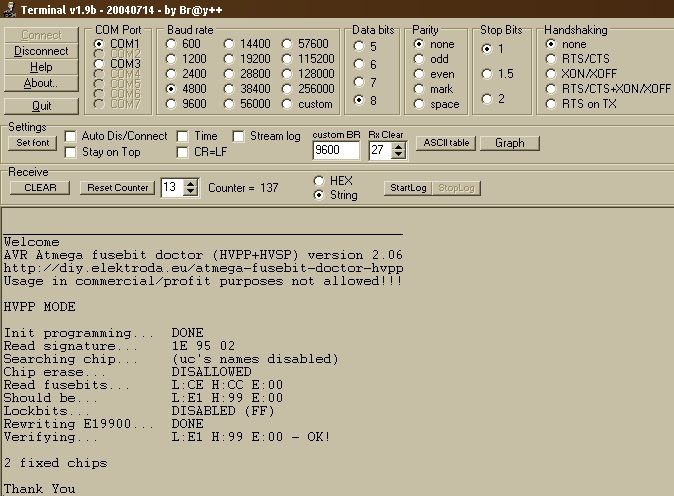Select 2 stop bits
This screenshot has width=674, height=496.
487,99
